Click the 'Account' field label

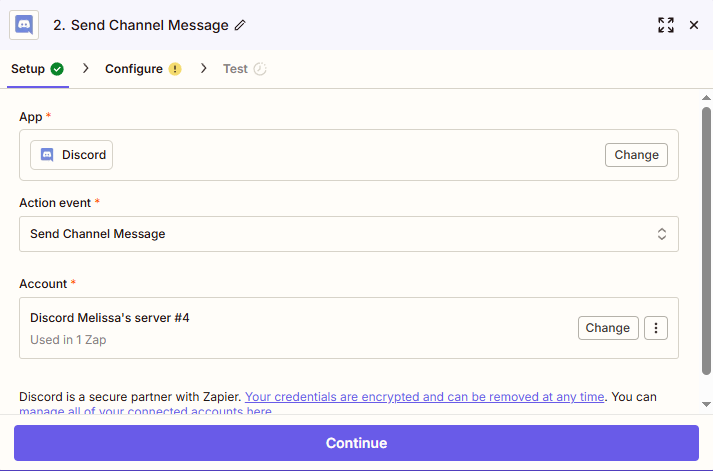click(x=43, y=284)
